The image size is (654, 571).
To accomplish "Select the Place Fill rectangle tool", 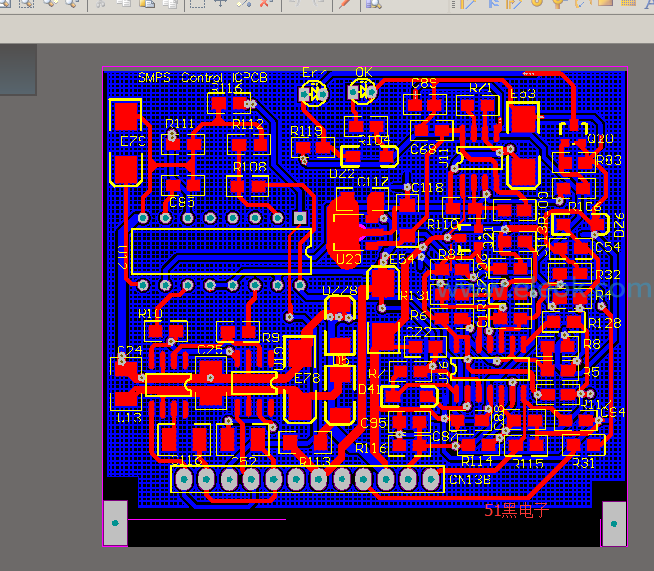I will [605, 3].
